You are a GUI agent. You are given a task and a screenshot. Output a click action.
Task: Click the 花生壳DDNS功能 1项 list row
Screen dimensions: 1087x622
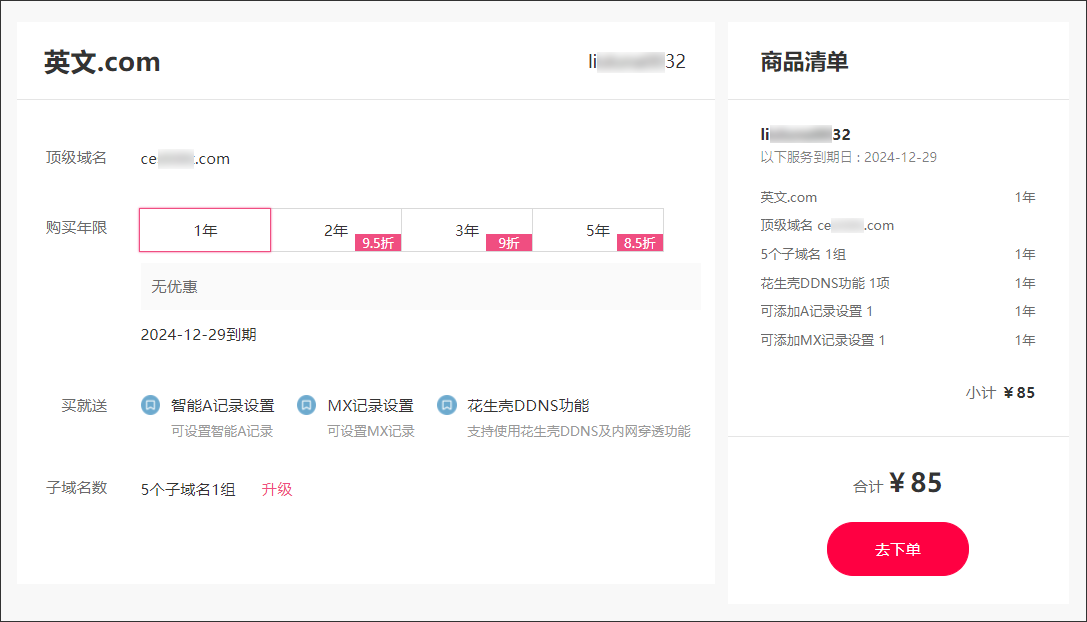pos(898,283)
